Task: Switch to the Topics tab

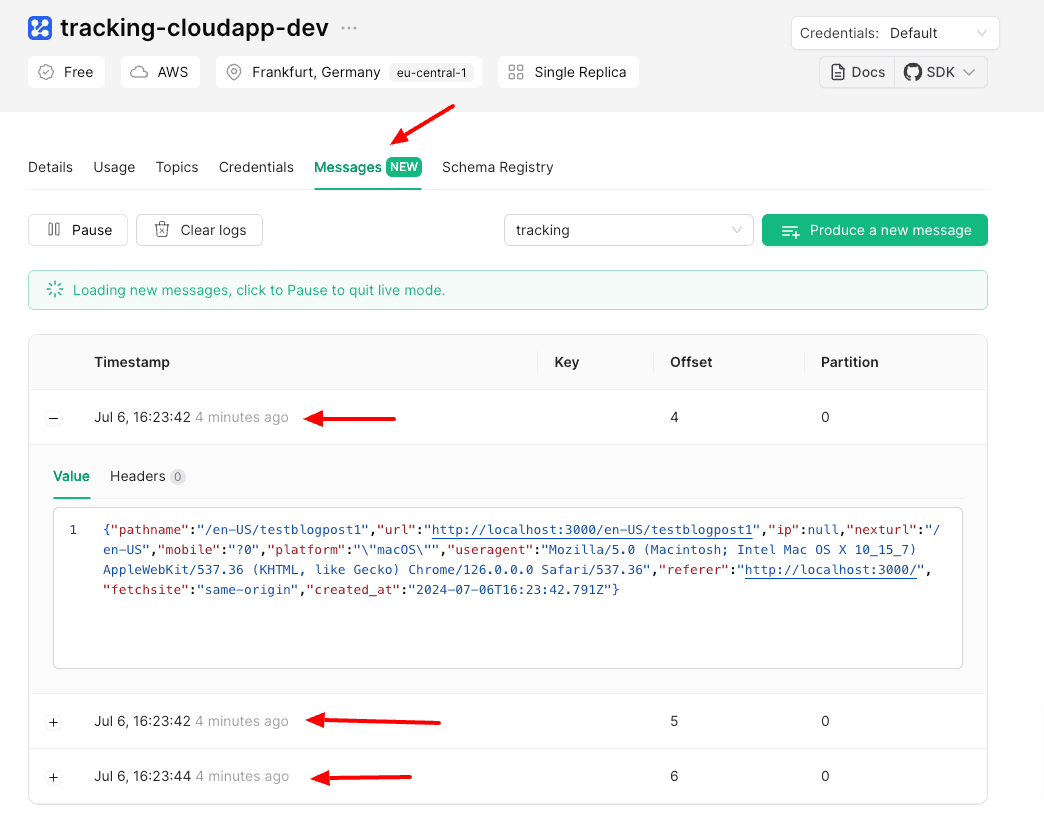Action: coord(177,167)
